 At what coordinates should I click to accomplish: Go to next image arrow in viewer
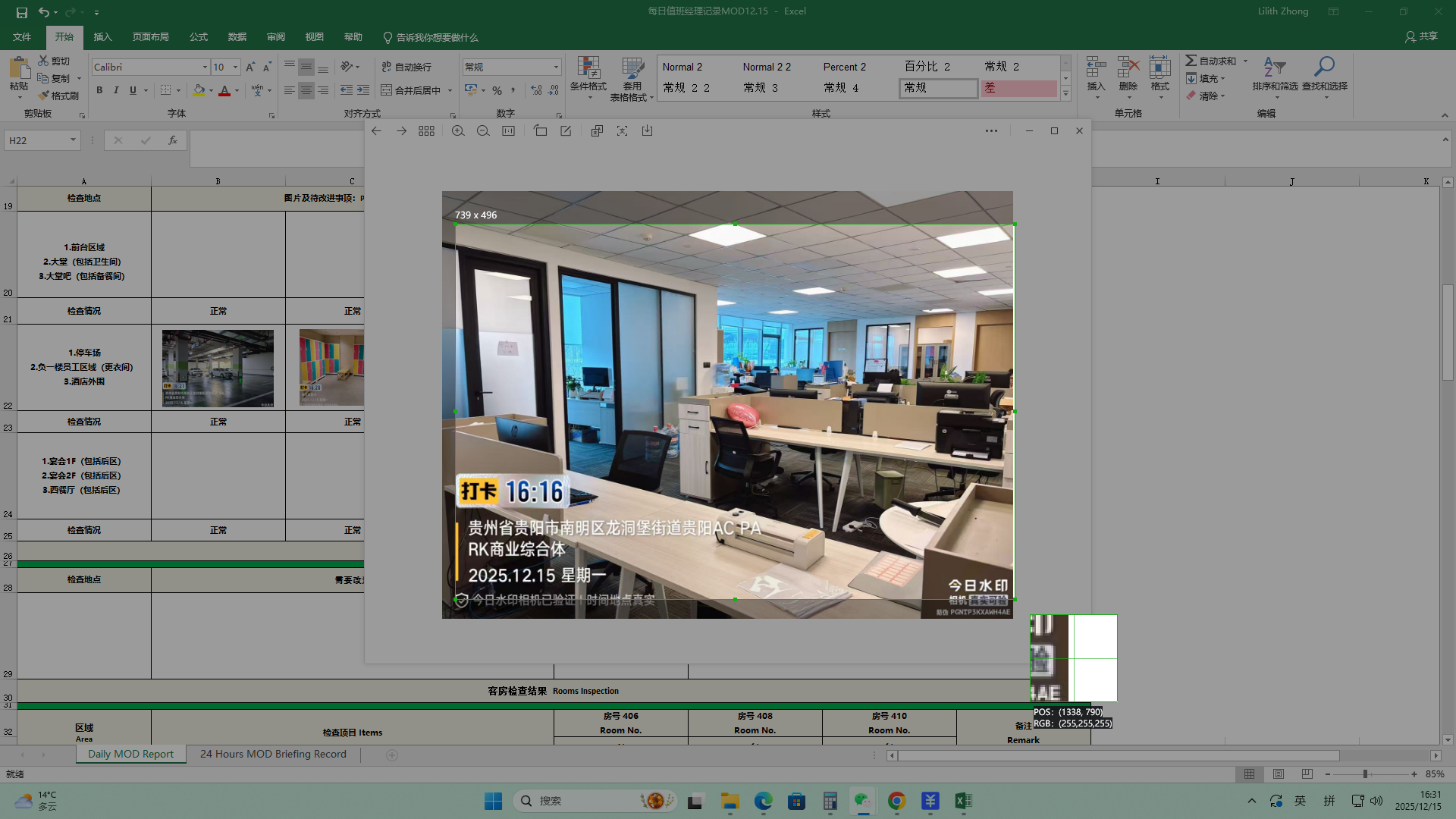pos(401,131)
